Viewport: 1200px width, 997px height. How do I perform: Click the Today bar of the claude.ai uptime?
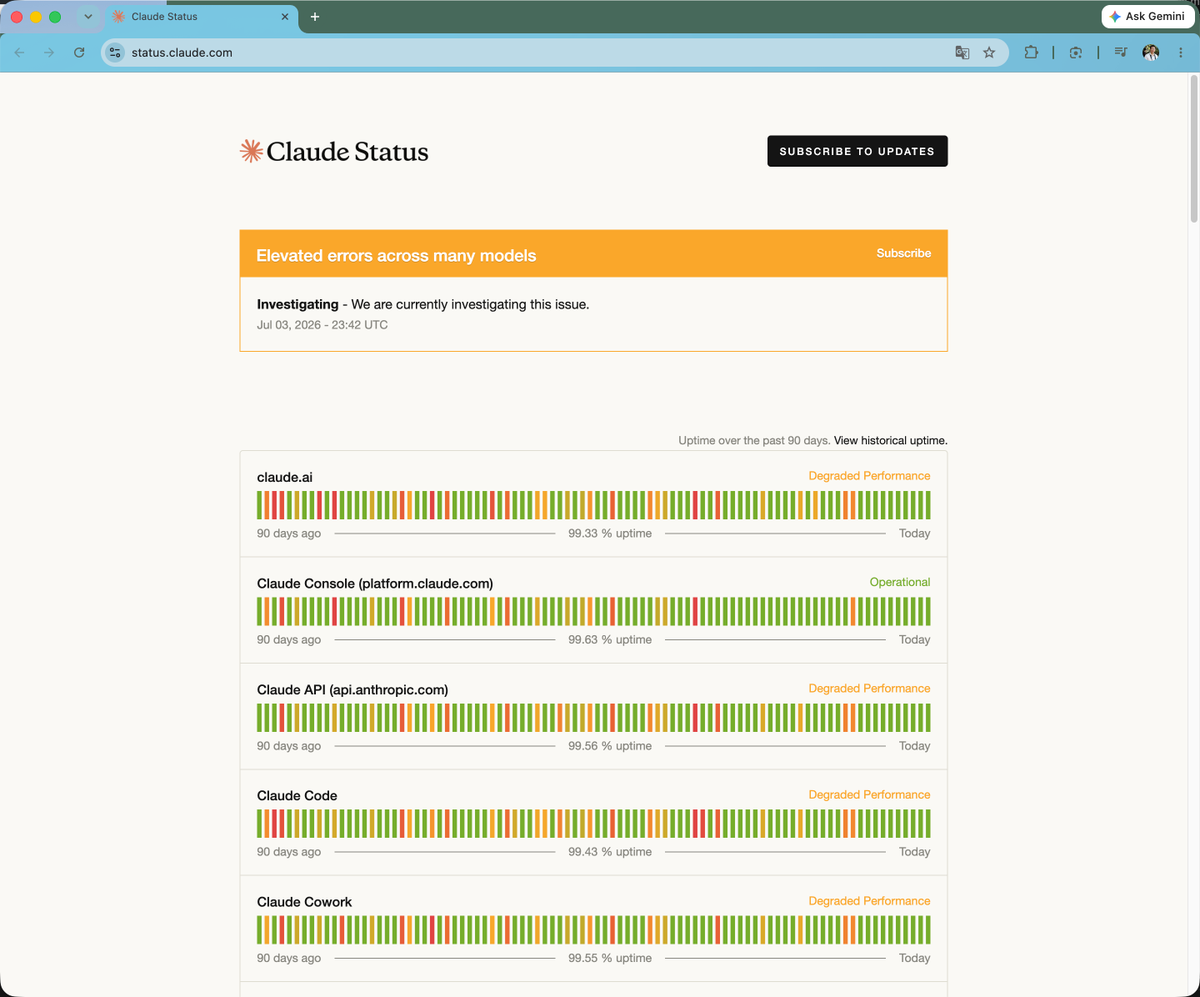927,505
